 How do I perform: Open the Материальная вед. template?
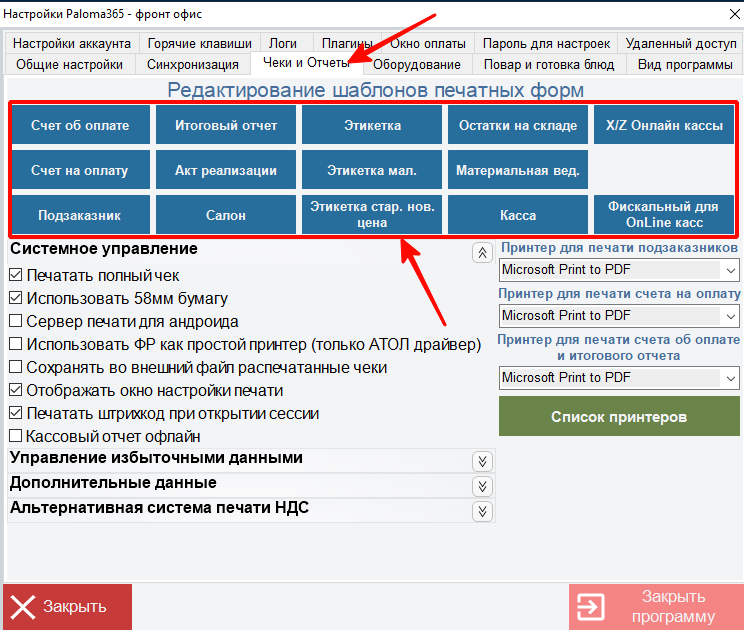[518, 170]
